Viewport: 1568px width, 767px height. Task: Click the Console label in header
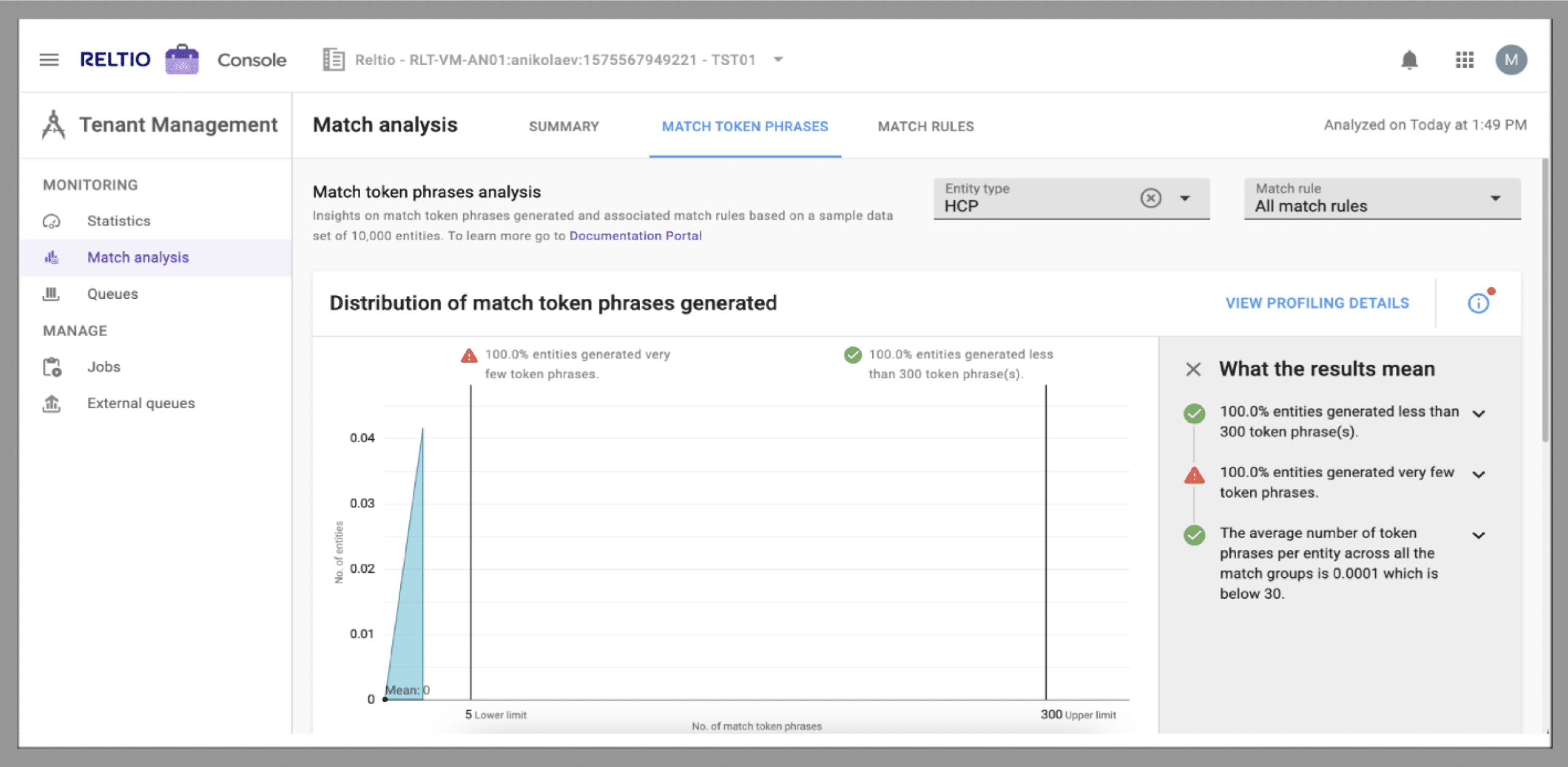[x=252, y=59]
